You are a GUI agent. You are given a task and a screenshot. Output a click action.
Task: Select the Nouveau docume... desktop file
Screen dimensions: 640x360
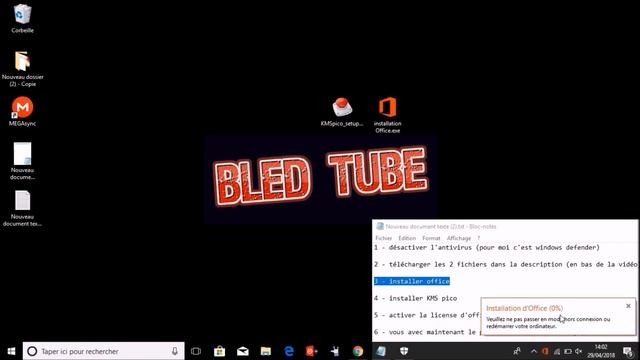click(22, 161)
